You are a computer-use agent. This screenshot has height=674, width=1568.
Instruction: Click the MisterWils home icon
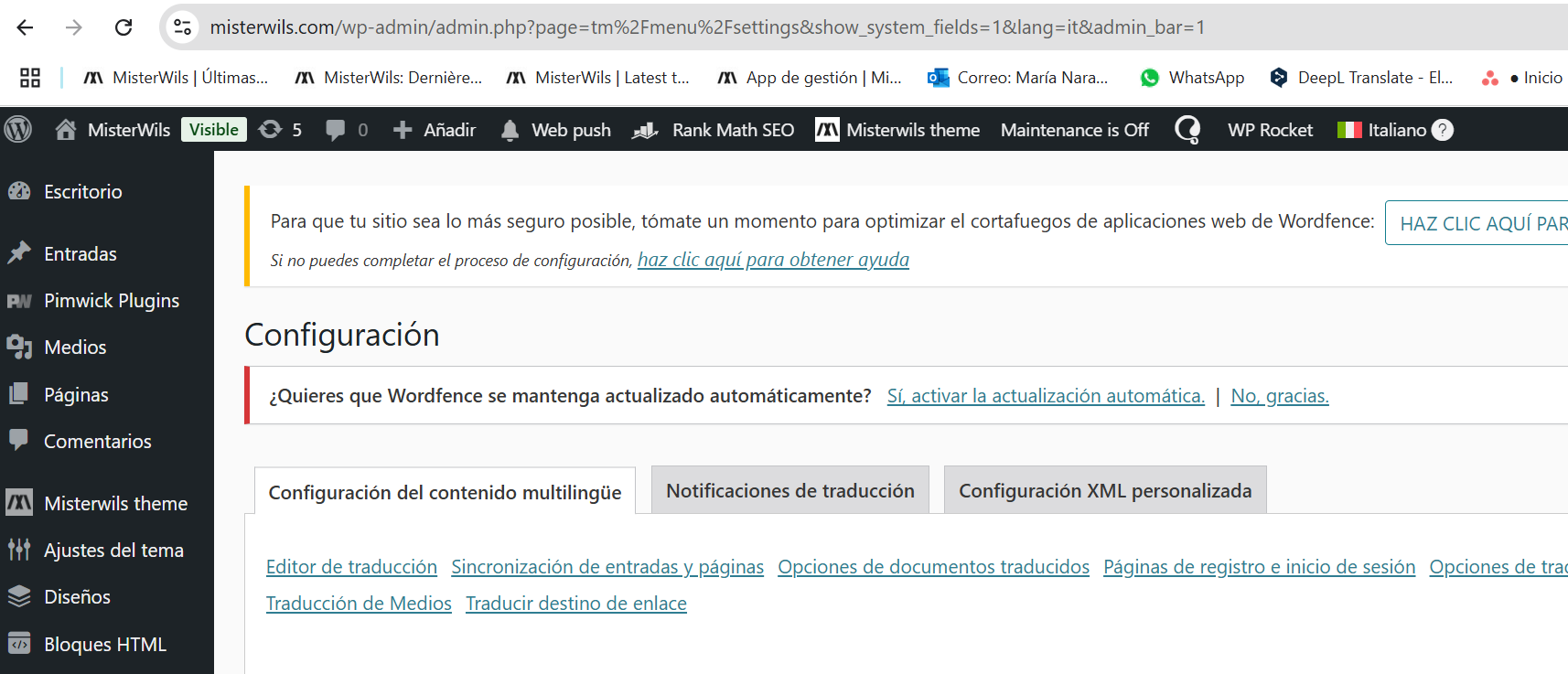tap(66, 130)
